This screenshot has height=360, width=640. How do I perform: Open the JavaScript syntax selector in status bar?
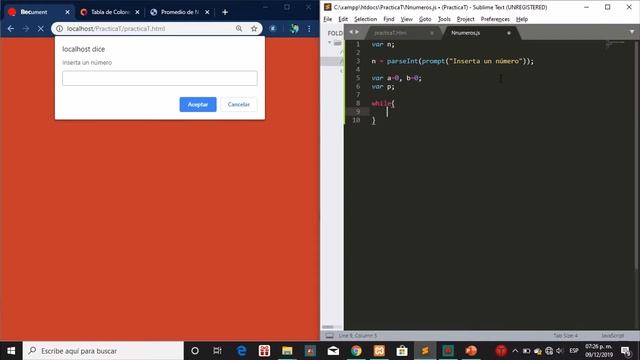tap(612, 336)
